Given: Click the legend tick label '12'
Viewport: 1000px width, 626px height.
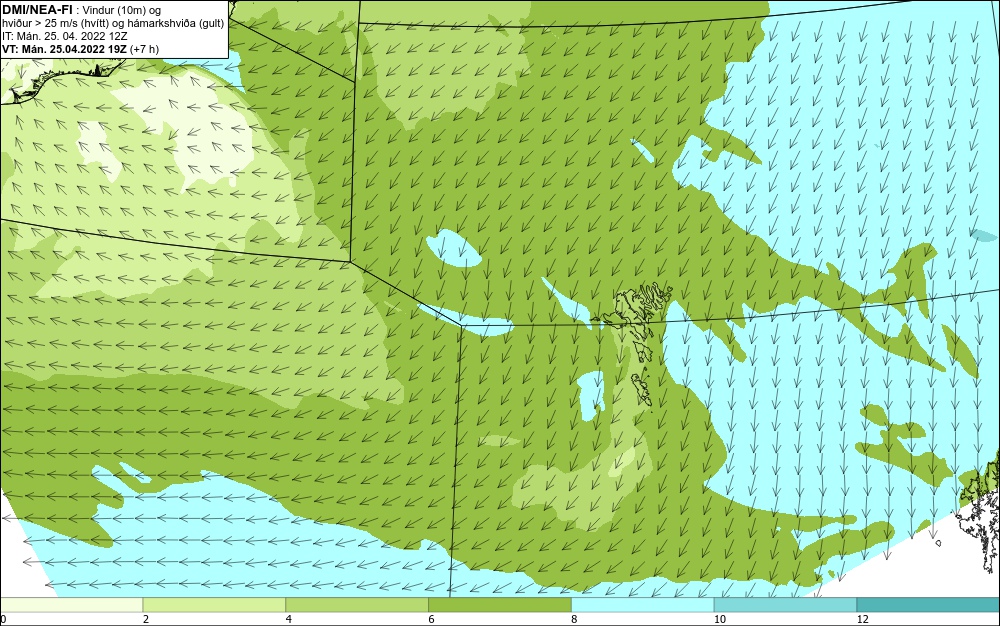Looking at the screenshot, I should click(x=863, y=619).
